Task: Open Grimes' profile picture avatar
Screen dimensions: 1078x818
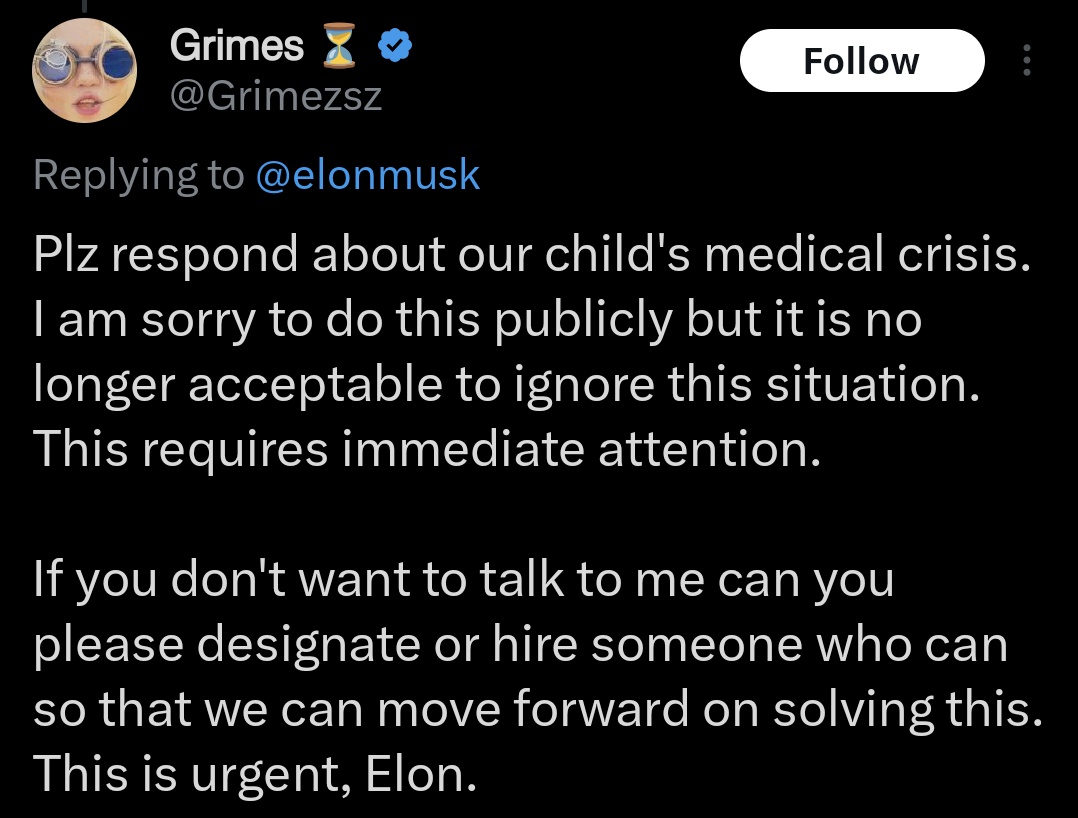Action: coord(84,68)
